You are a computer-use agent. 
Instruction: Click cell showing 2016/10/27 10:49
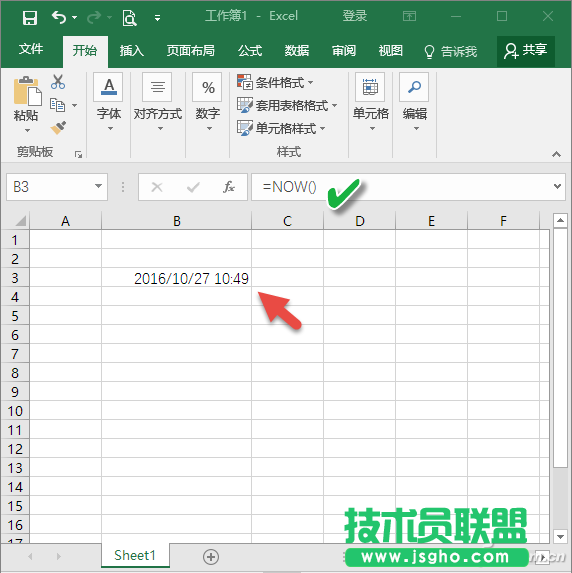177,278
